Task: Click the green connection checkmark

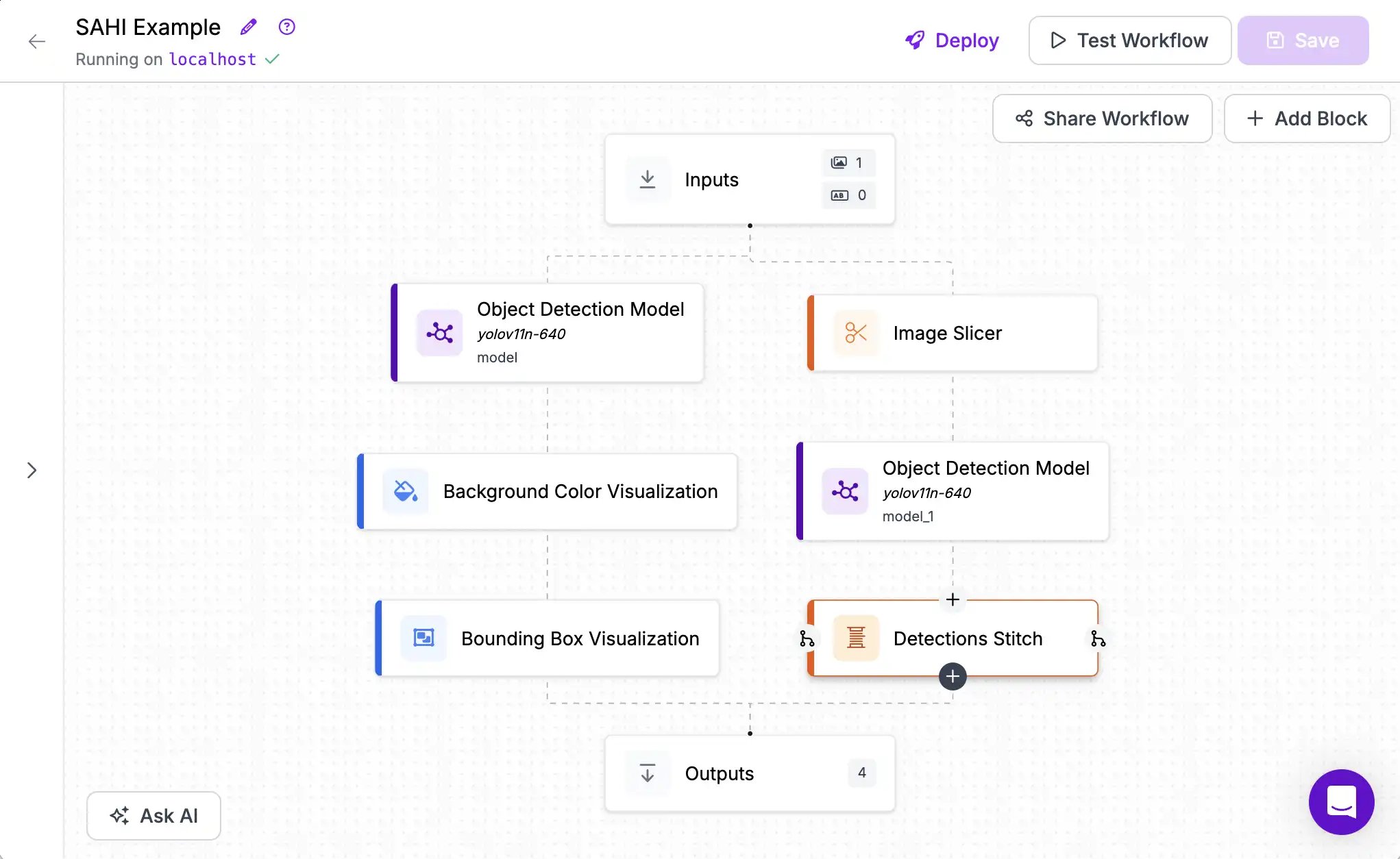Action: pos(272,59)
